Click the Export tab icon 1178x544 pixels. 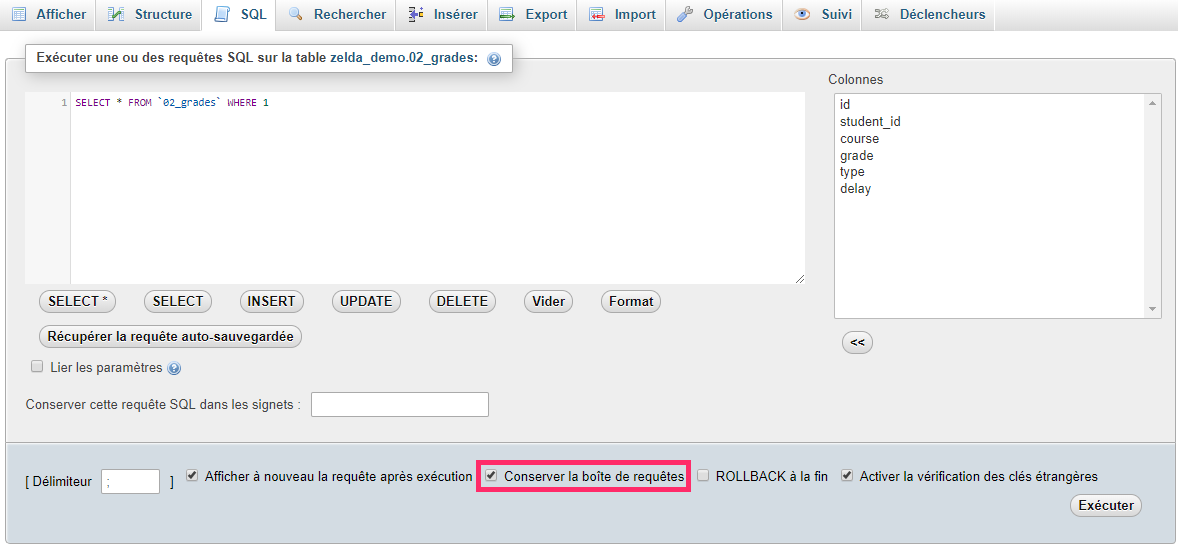click(x=507, y=14)
